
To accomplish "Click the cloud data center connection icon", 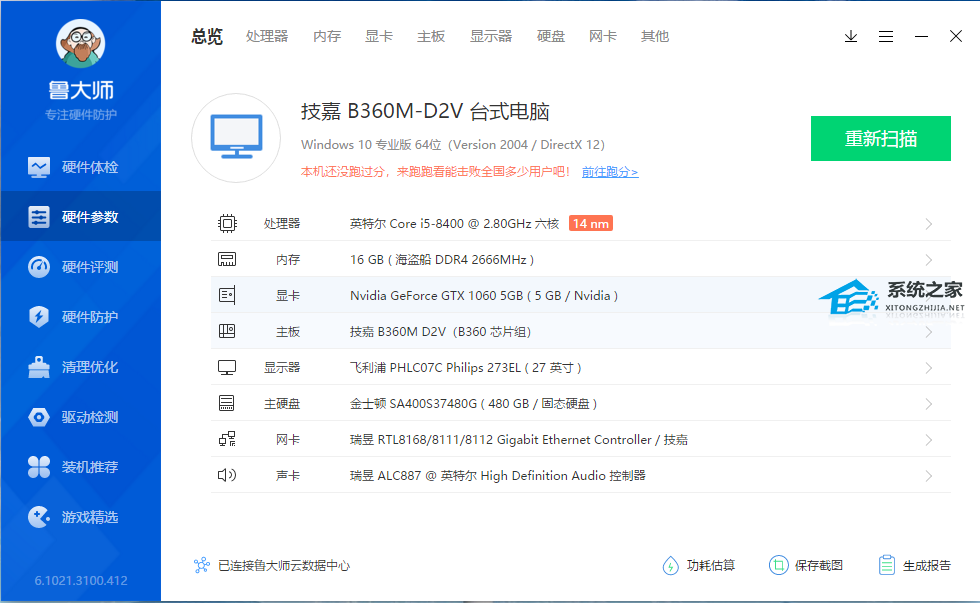I will pyautogui.click(x=201, y=566).
